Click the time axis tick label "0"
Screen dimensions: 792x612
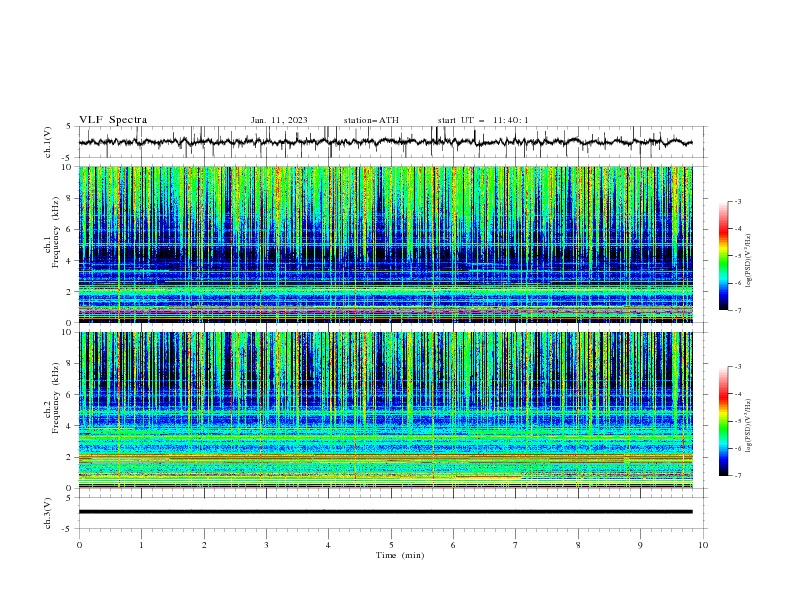(79, 545)
